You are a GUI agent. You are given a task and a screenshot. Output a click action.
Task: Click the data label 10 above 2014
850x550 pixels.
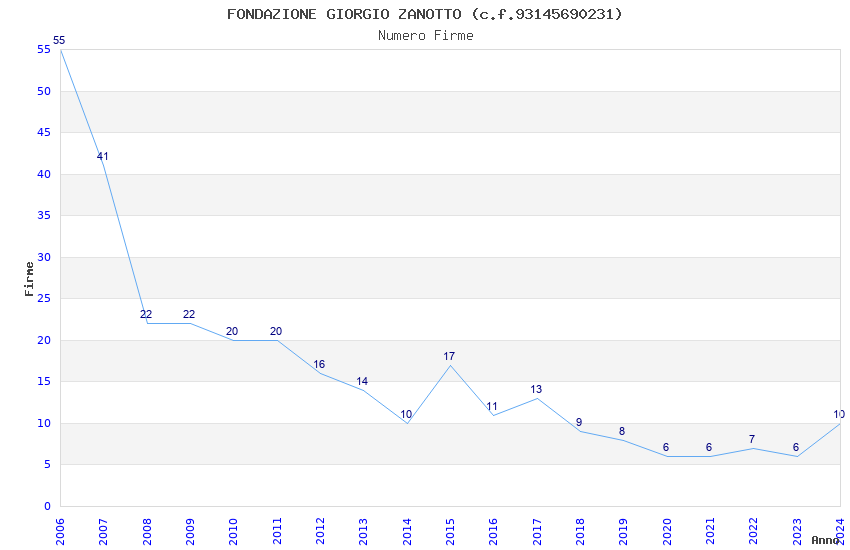tap(406, 414)
